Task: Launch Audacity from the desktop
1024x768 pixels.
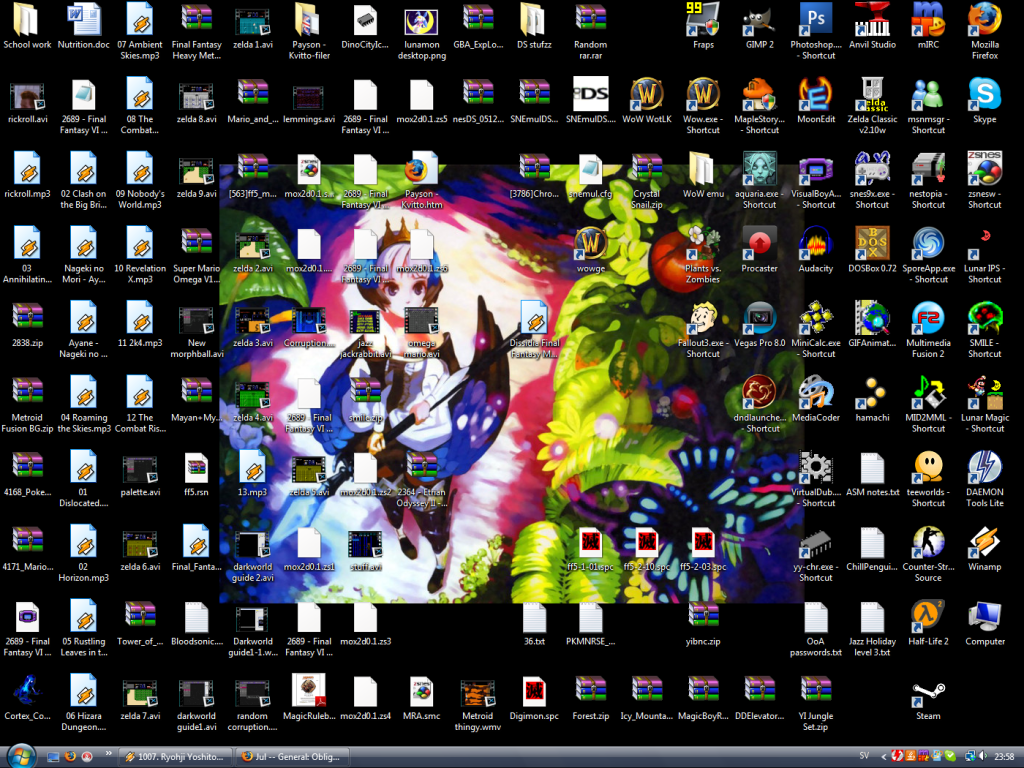Action: [816, 244]
